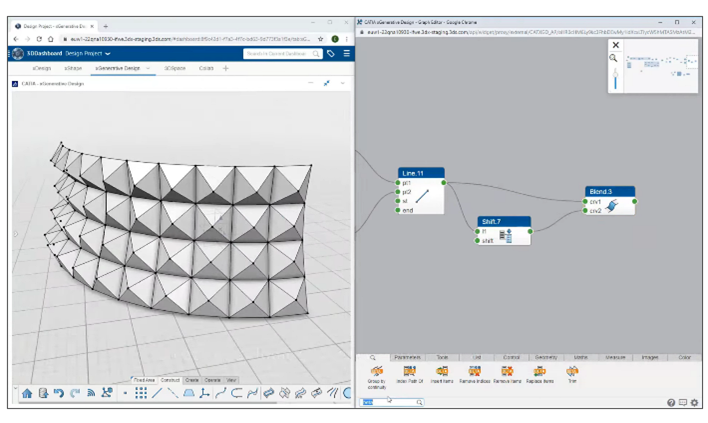Image resolution: width=708 pixels, height=423 pixels.
Task: Select the Shift.7 node header
Action: pyautogui.click(x=504, y=222)
